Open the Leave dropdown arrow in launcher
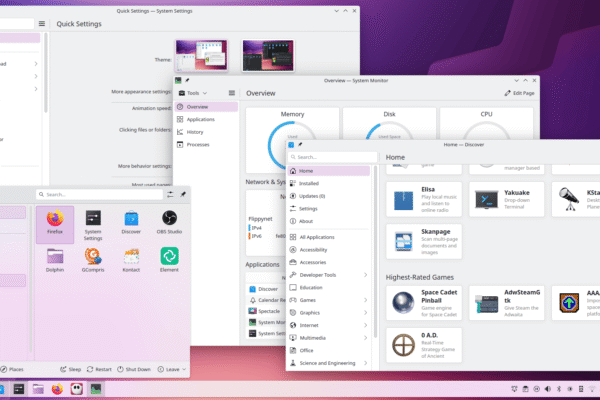 pyautogui.click(x=184, y=369)
